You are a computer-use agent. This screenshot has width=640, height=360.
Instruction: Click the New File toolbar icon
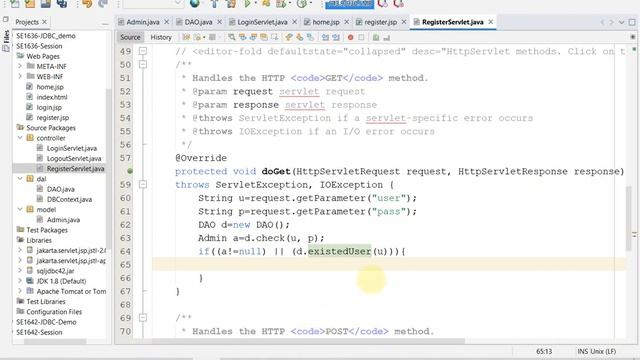[14, 4]
